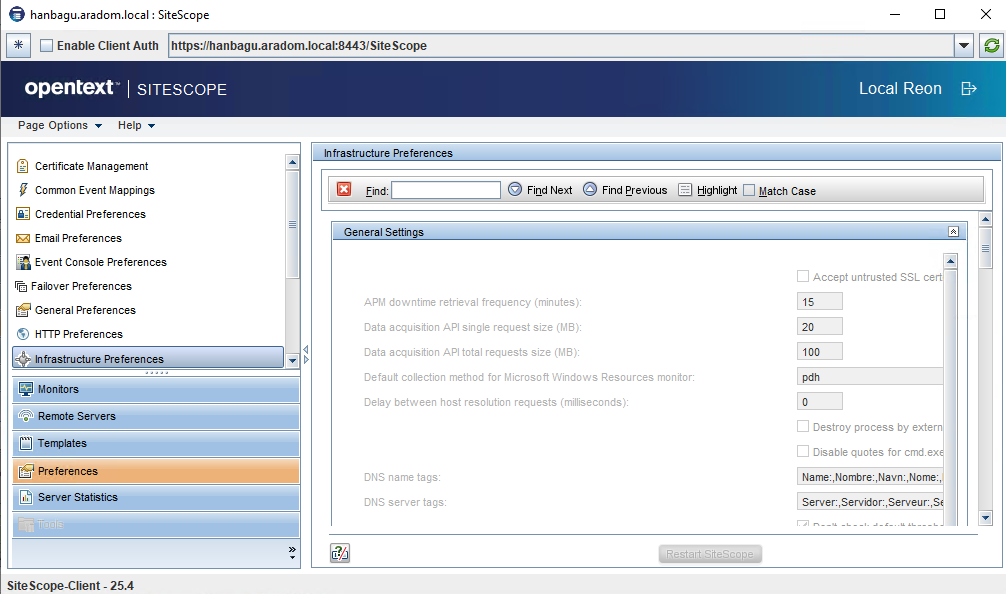Click the green refresh icon beside URL
The width and height of the screenshot is (1006, 594).
tap(992, 46)
